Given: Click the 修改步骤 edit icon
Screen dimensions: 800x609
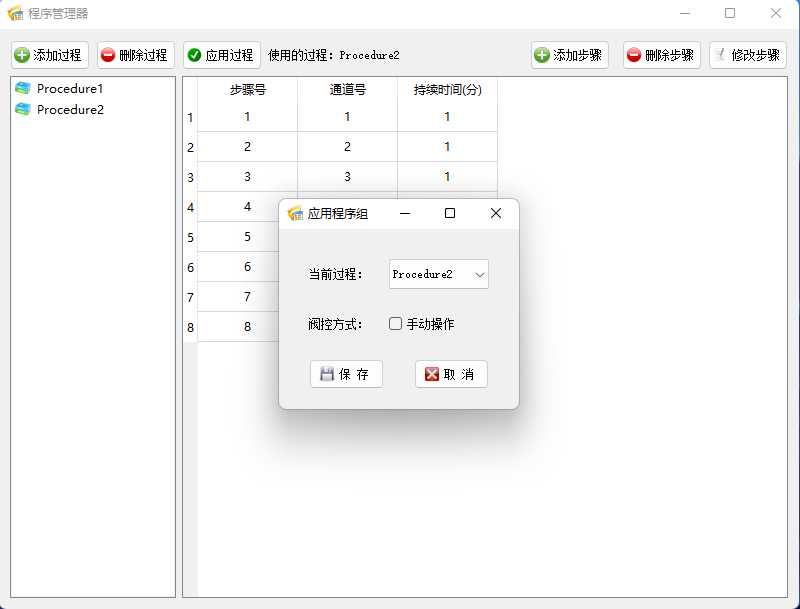Looking at the screenshot, I should (720, 55).
